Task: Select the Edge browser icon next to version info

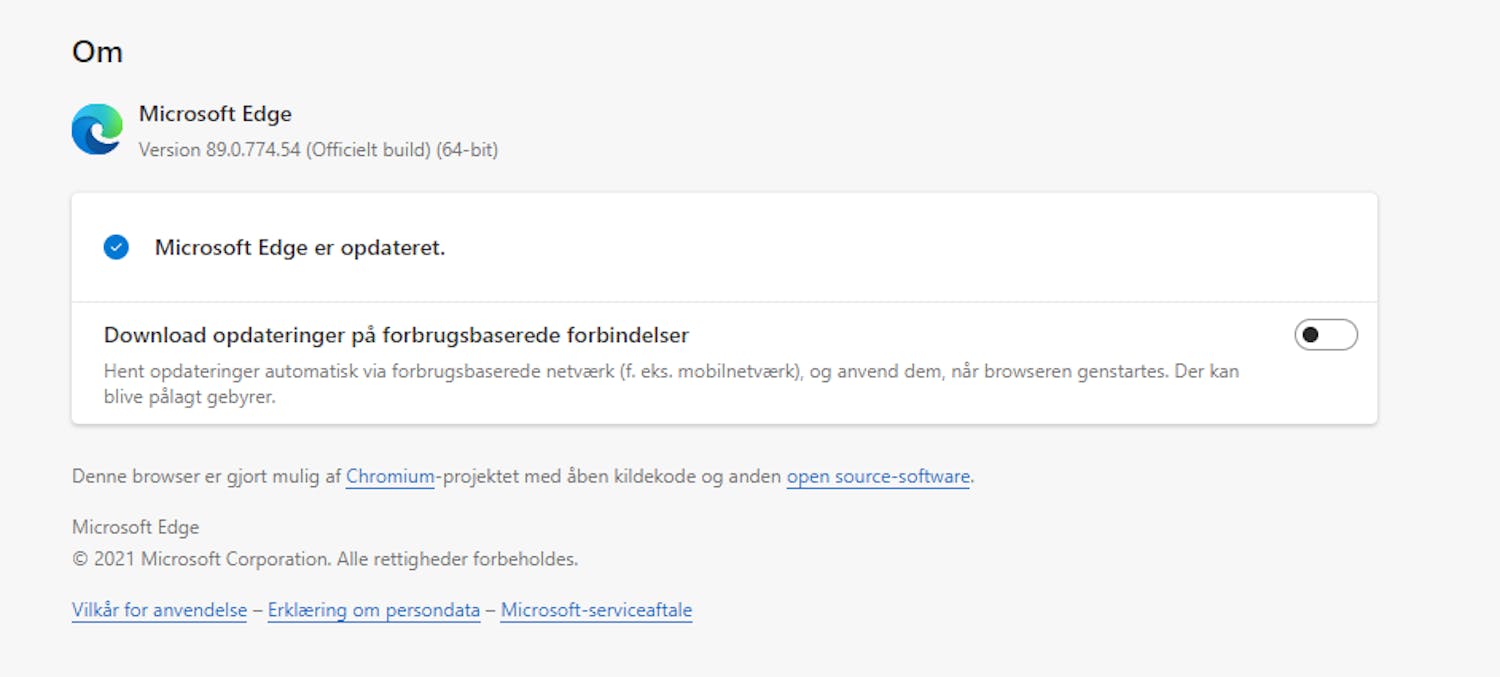Action: (x=95, y=129)
